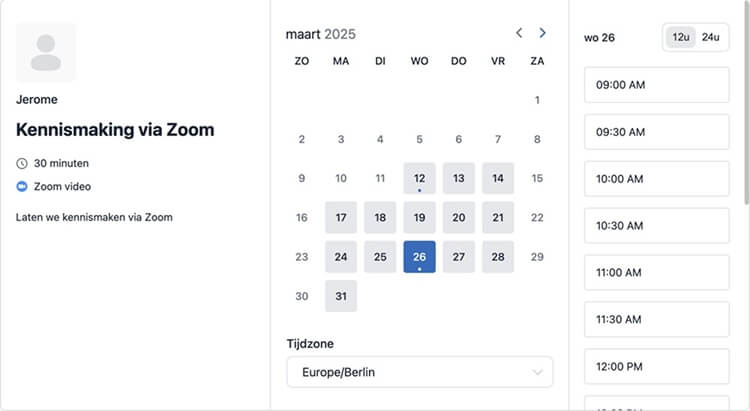Screen dimensions: 750x411
Task: Switch to 12u time format
Action: 681,37
